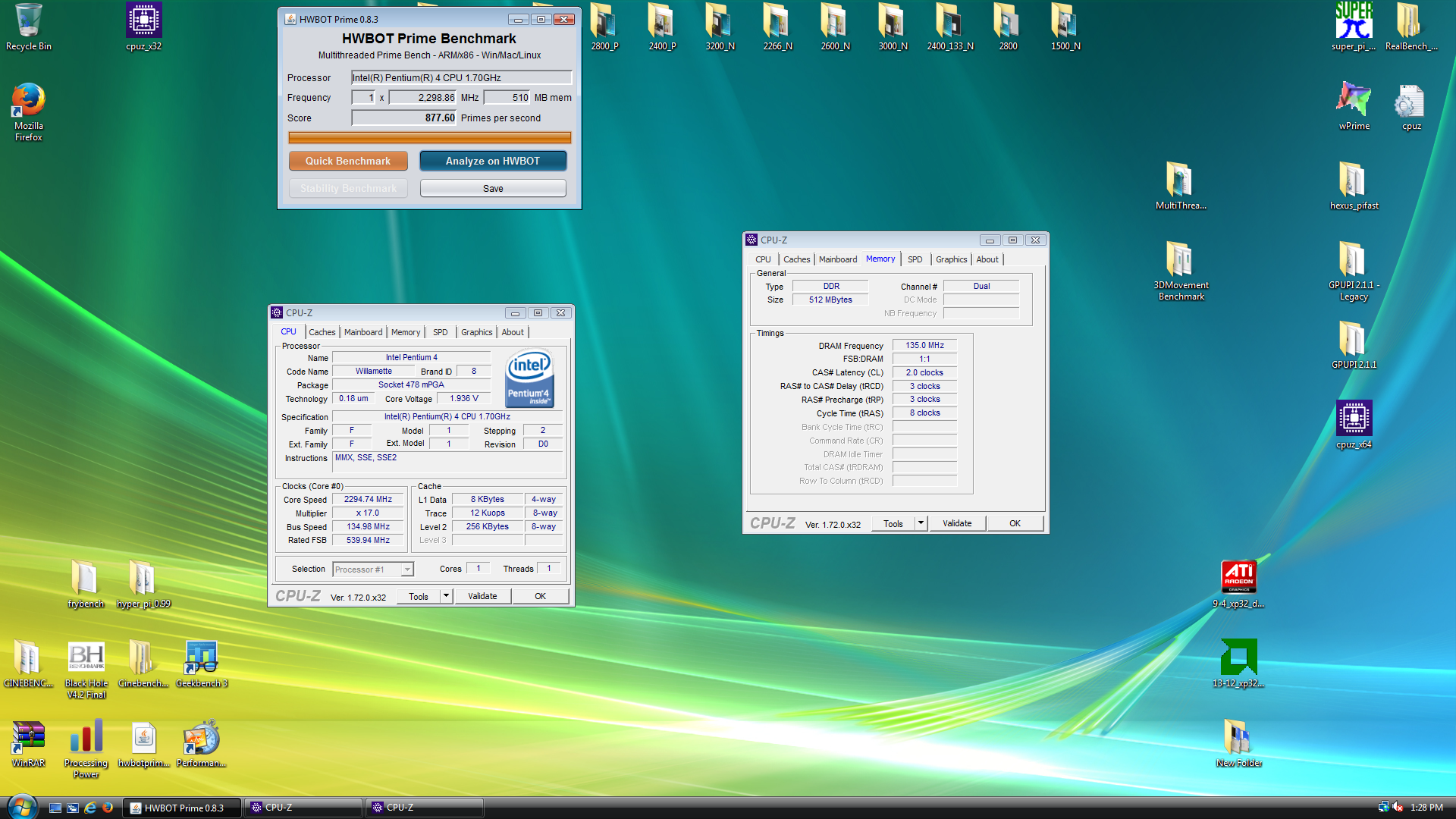Launch super_pi desktop icon
Viewport: 1456px width, 819px height.
pyautogui.click(x=1354, y=27)
